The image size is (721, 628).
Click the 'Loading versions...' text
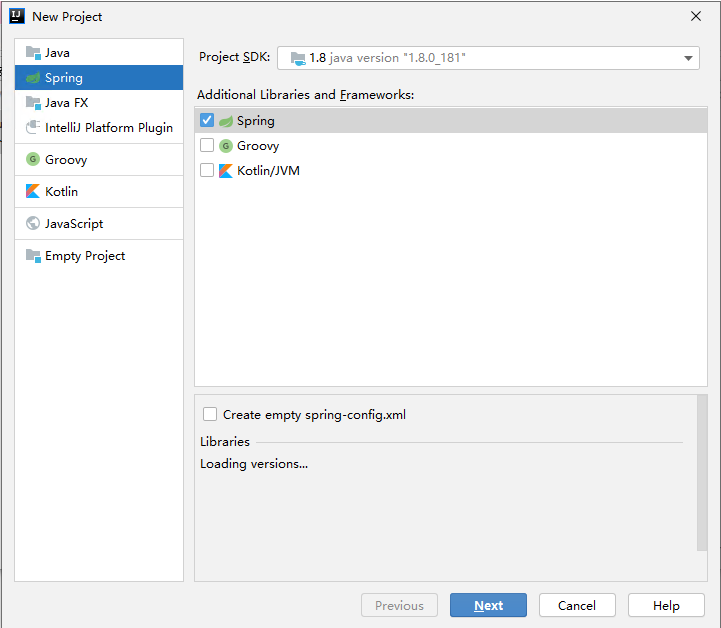(x=254, y=464)
